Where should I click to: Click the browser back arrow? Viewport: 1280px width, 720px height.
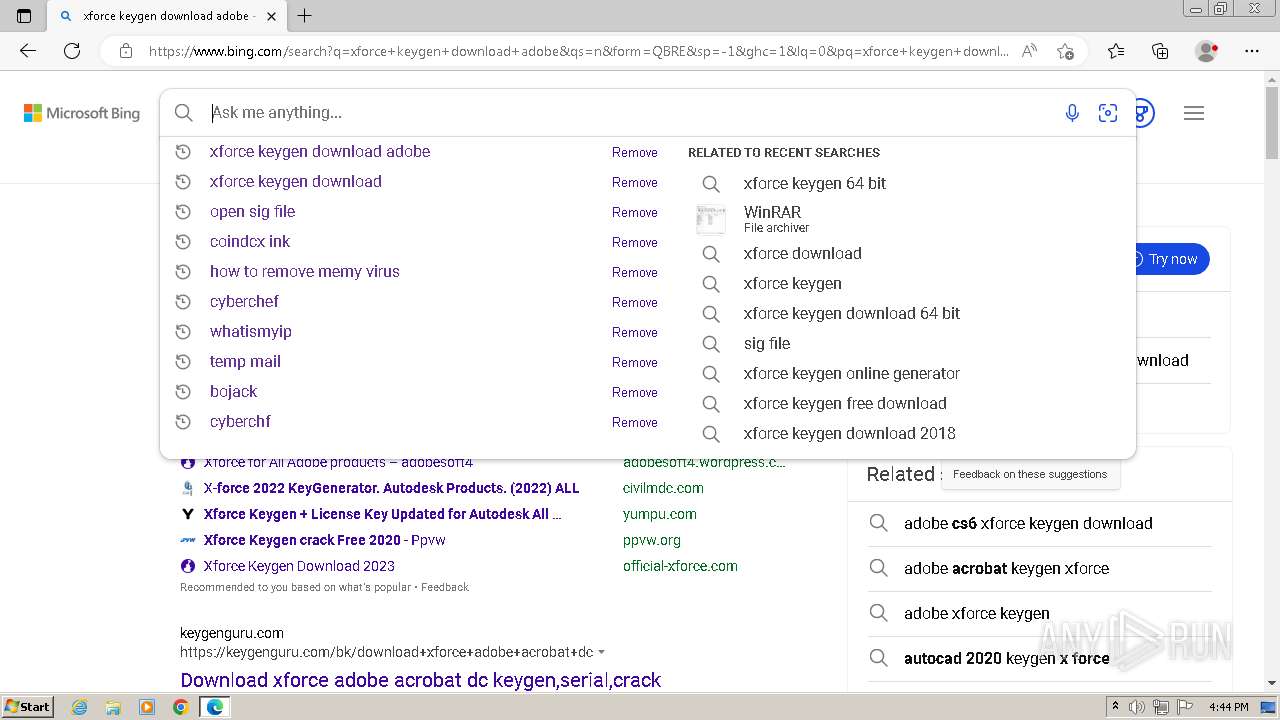[x=28, y=51]
